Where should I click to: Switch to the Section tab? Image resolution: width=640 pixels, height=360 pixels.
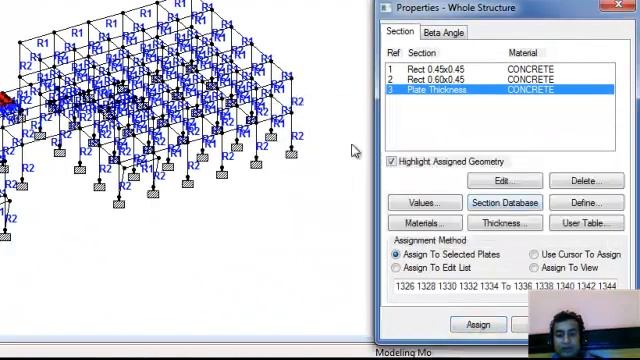400,31
